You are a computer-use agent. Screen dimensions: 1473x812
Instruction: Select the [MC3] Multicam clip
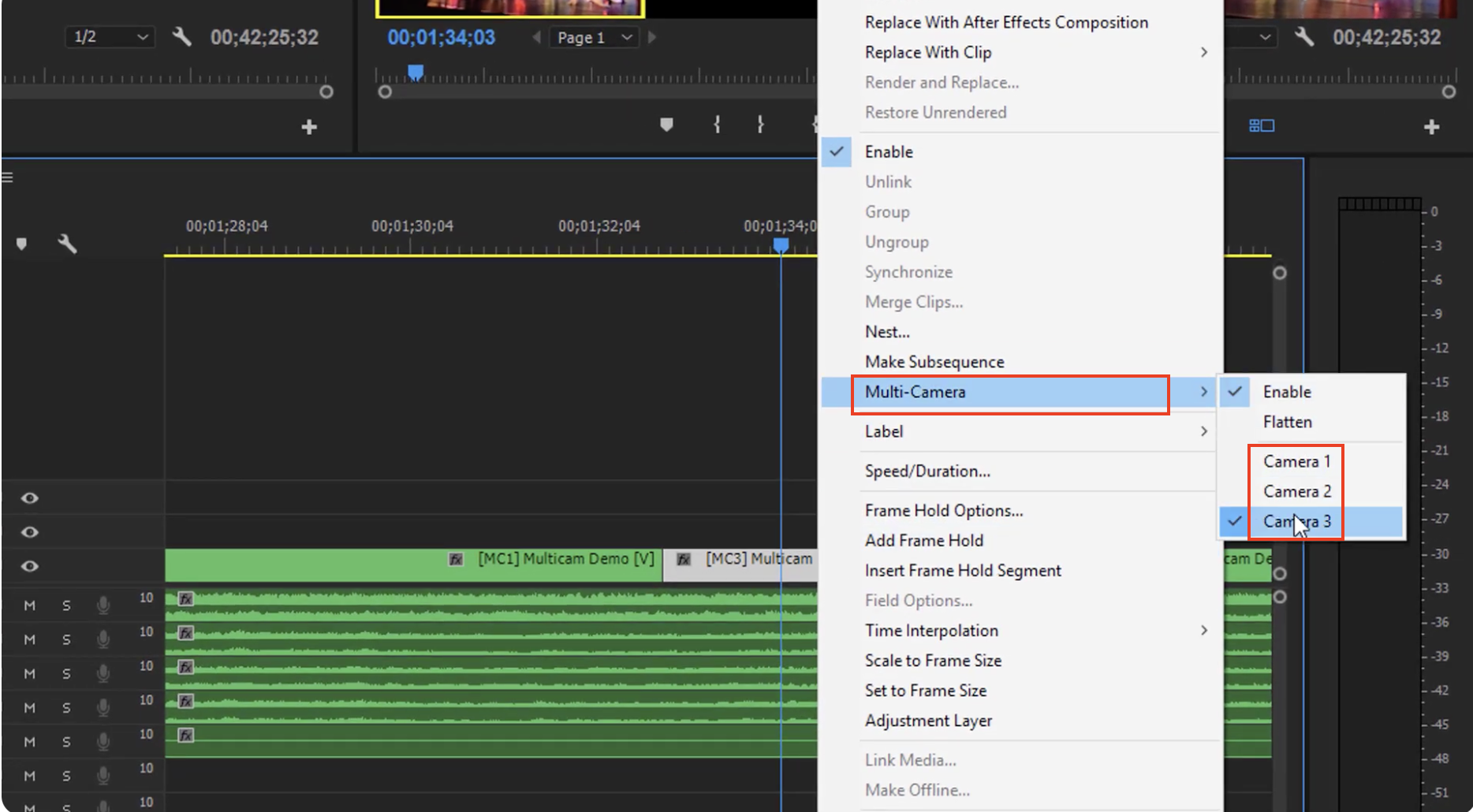coord(740,565)
